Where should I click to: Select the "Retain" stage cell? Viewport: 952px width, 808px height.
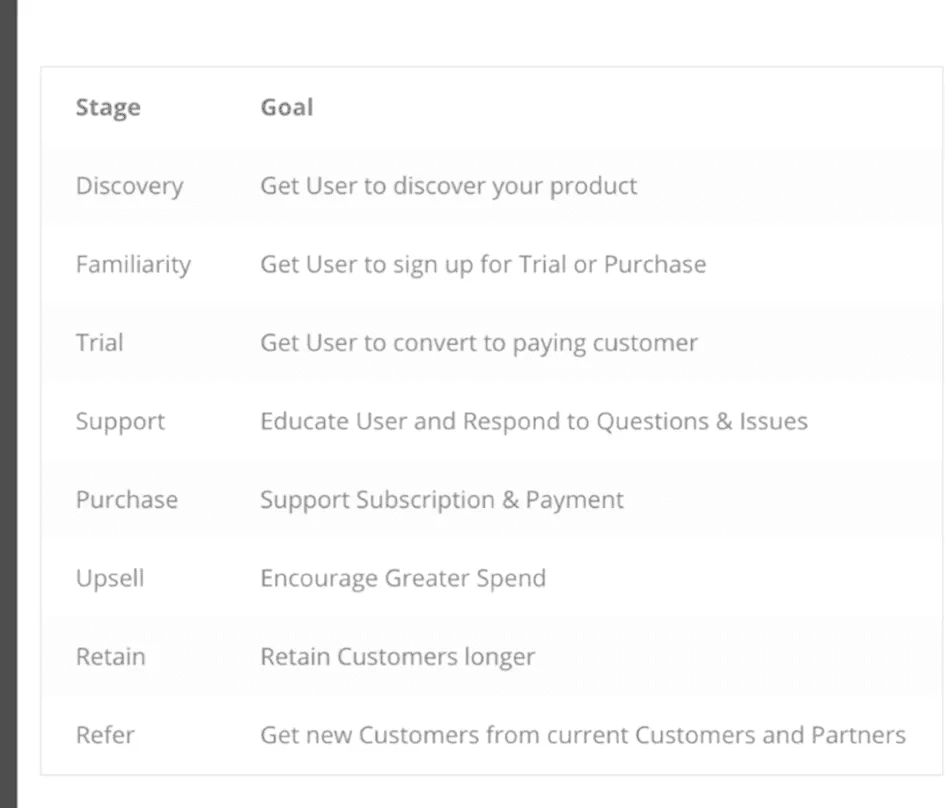click(x=110, y=657)
